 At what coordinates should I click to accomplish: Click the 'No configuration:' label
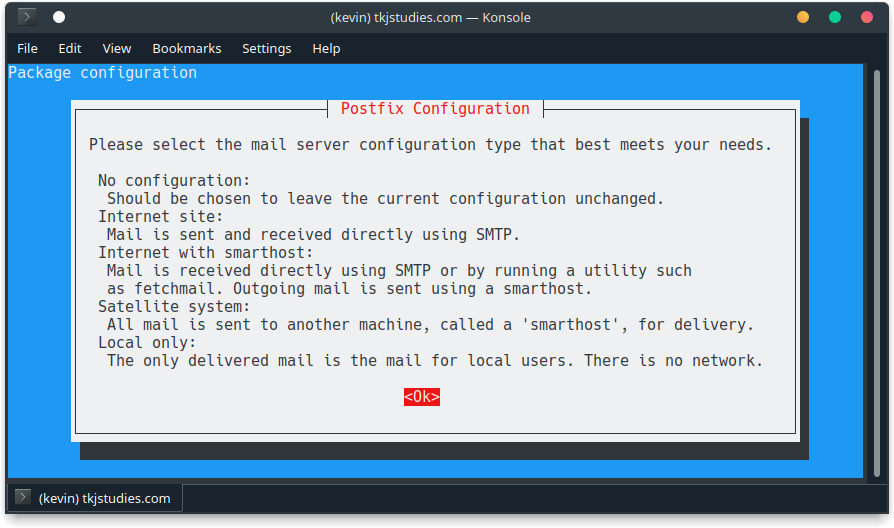[x=174, y=180]
